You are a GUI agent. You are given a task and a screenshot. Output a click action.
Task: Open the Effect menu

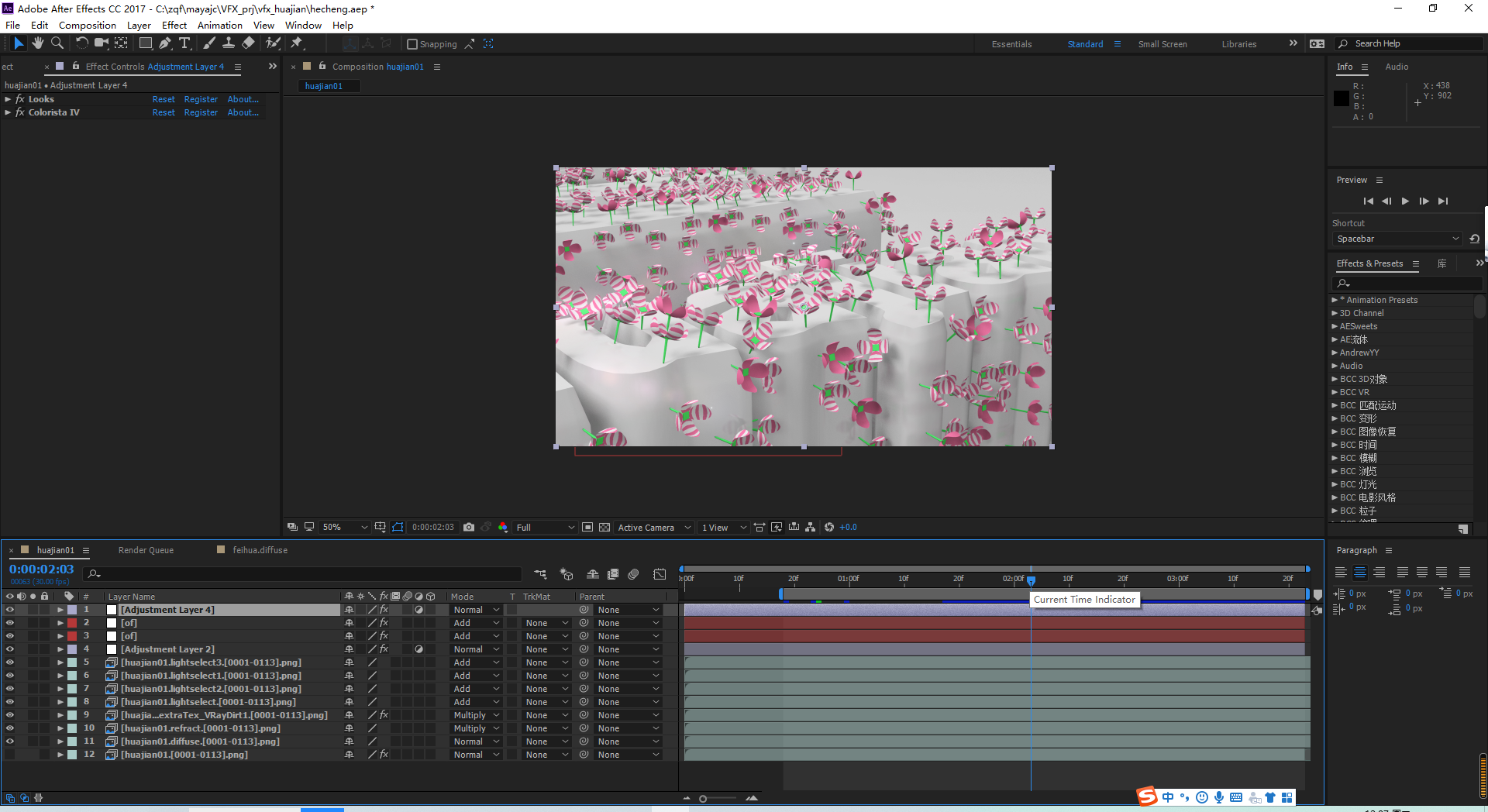[174, 25]
